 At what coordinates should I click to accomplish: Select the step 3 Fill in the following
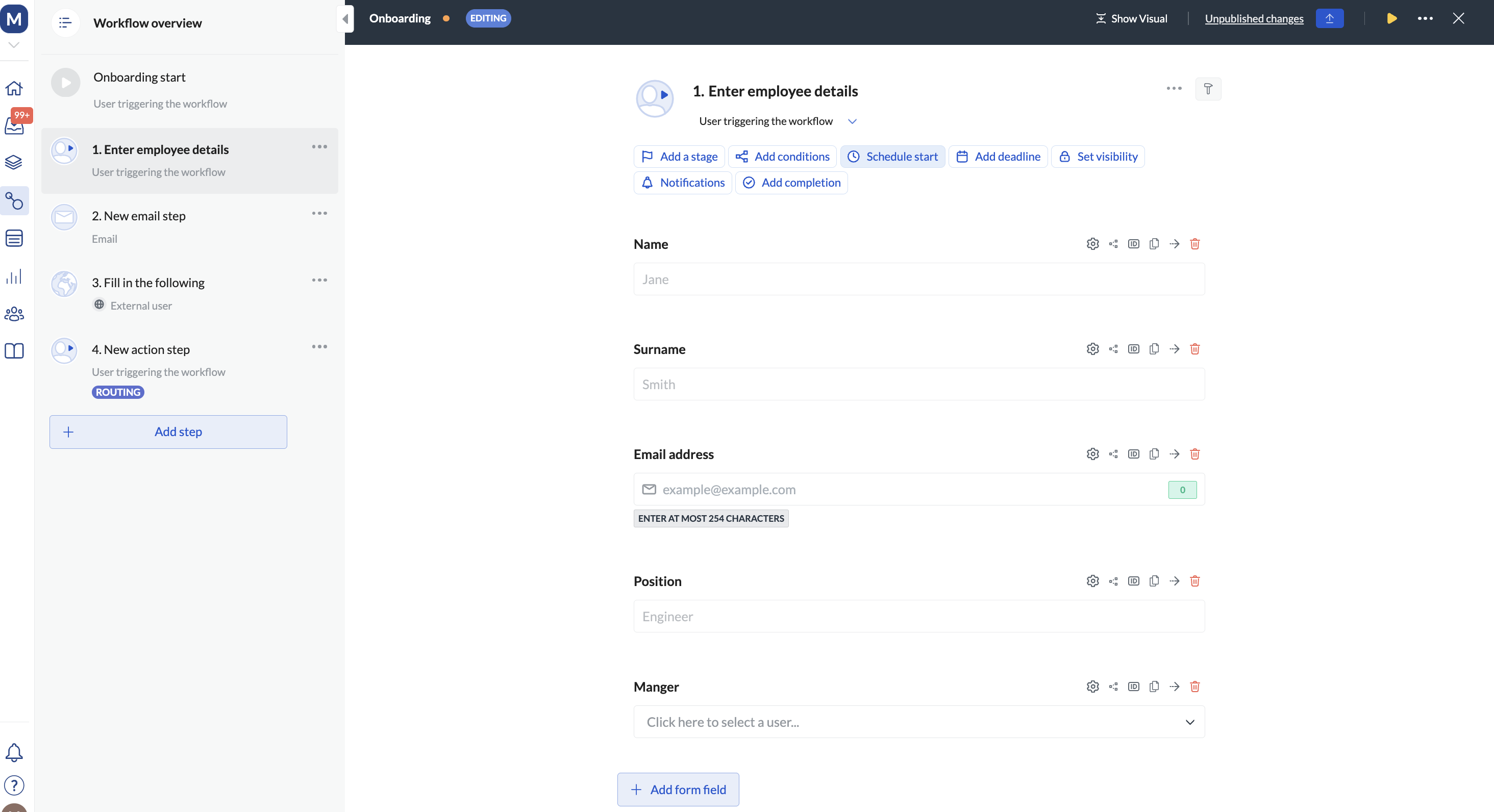pos(148,283)
